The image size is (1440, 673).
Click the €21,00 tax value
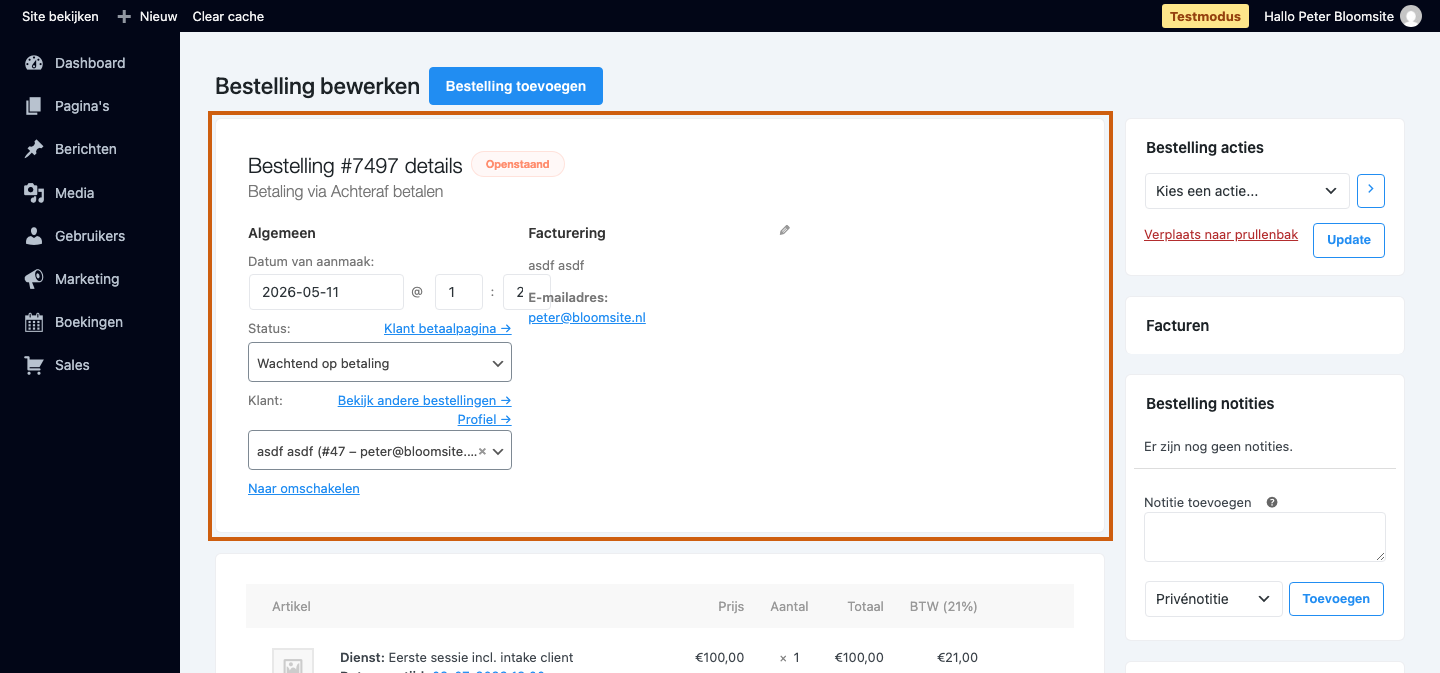click(x=957, y=657)
